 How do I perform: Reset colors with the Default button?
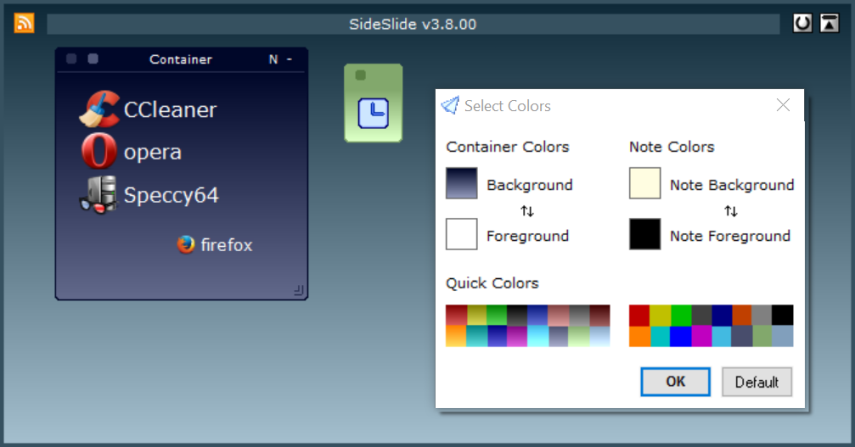(757, 382)
